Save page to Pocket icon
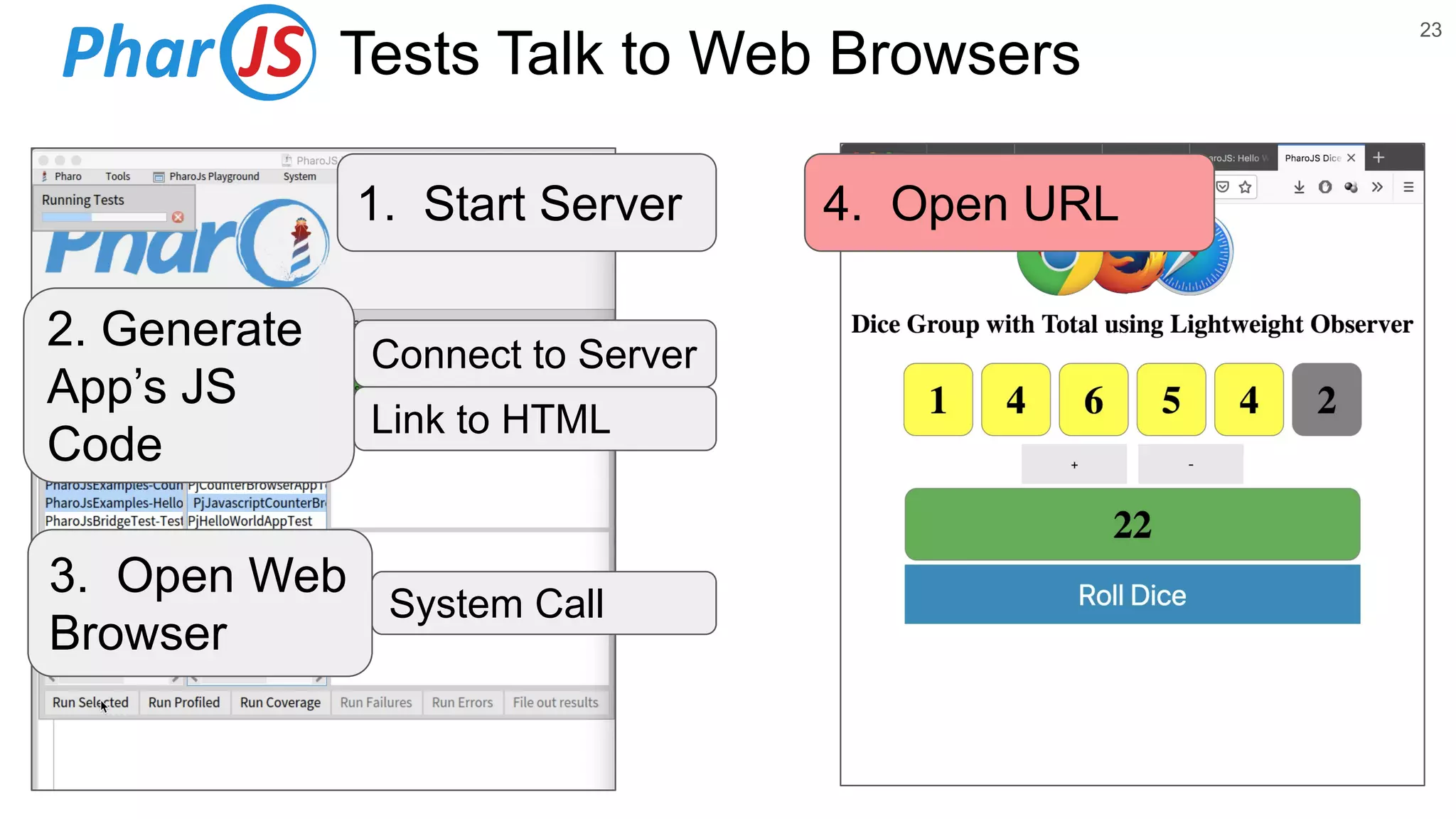Viewport: 1456px width, 819px height. pyautogui.click(x=1222, y=187)
